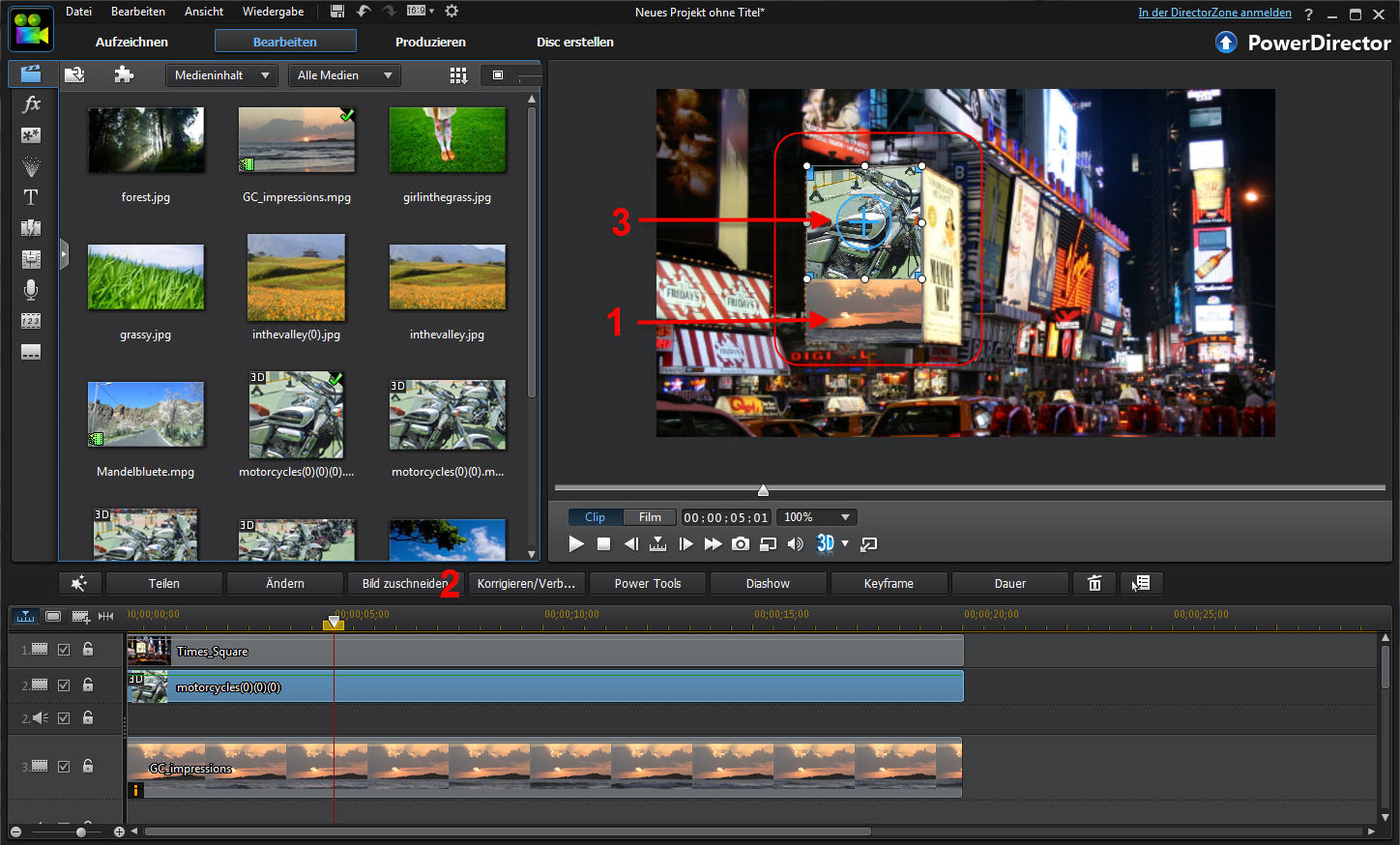Click the Bild zuschneiden button
This screenshot has height=845, width=1400.
coord(405,583)
